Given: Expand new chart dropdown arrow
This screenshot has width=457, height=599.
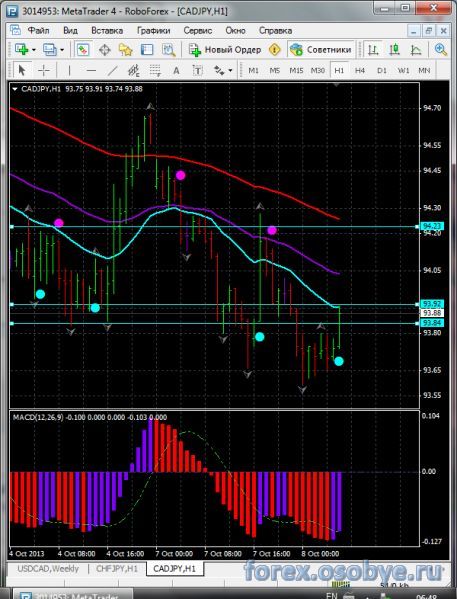Looking at the screenshot, I should (x=34, y=50).
